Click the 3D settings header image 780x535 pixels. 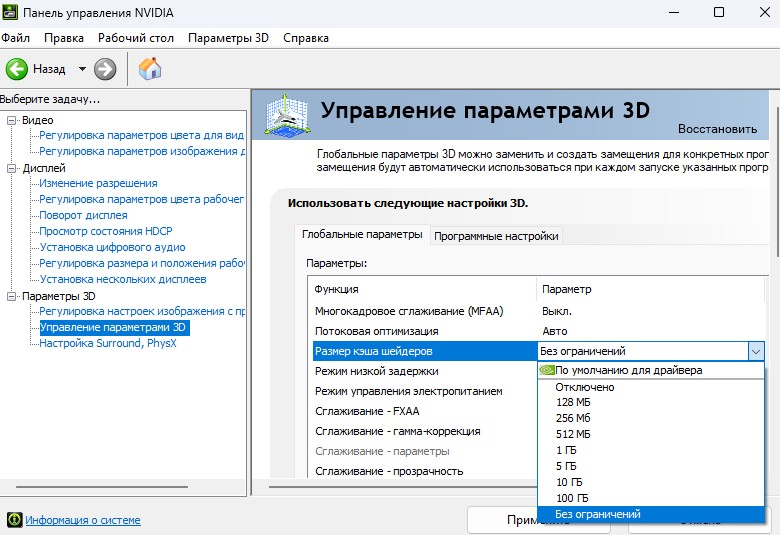click(287, 115)
